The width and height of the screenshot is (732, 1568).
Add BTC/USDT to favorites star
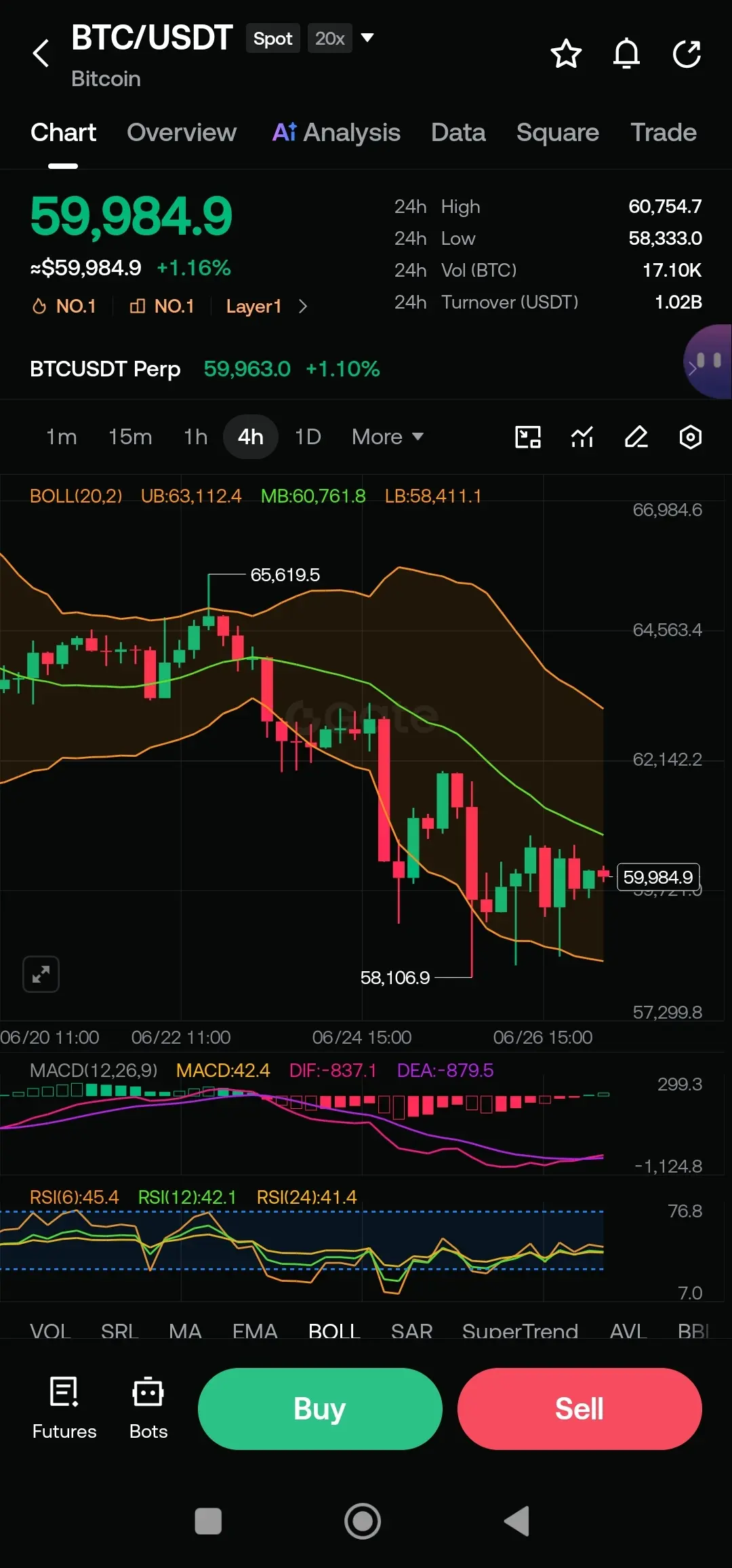[566, 54]
